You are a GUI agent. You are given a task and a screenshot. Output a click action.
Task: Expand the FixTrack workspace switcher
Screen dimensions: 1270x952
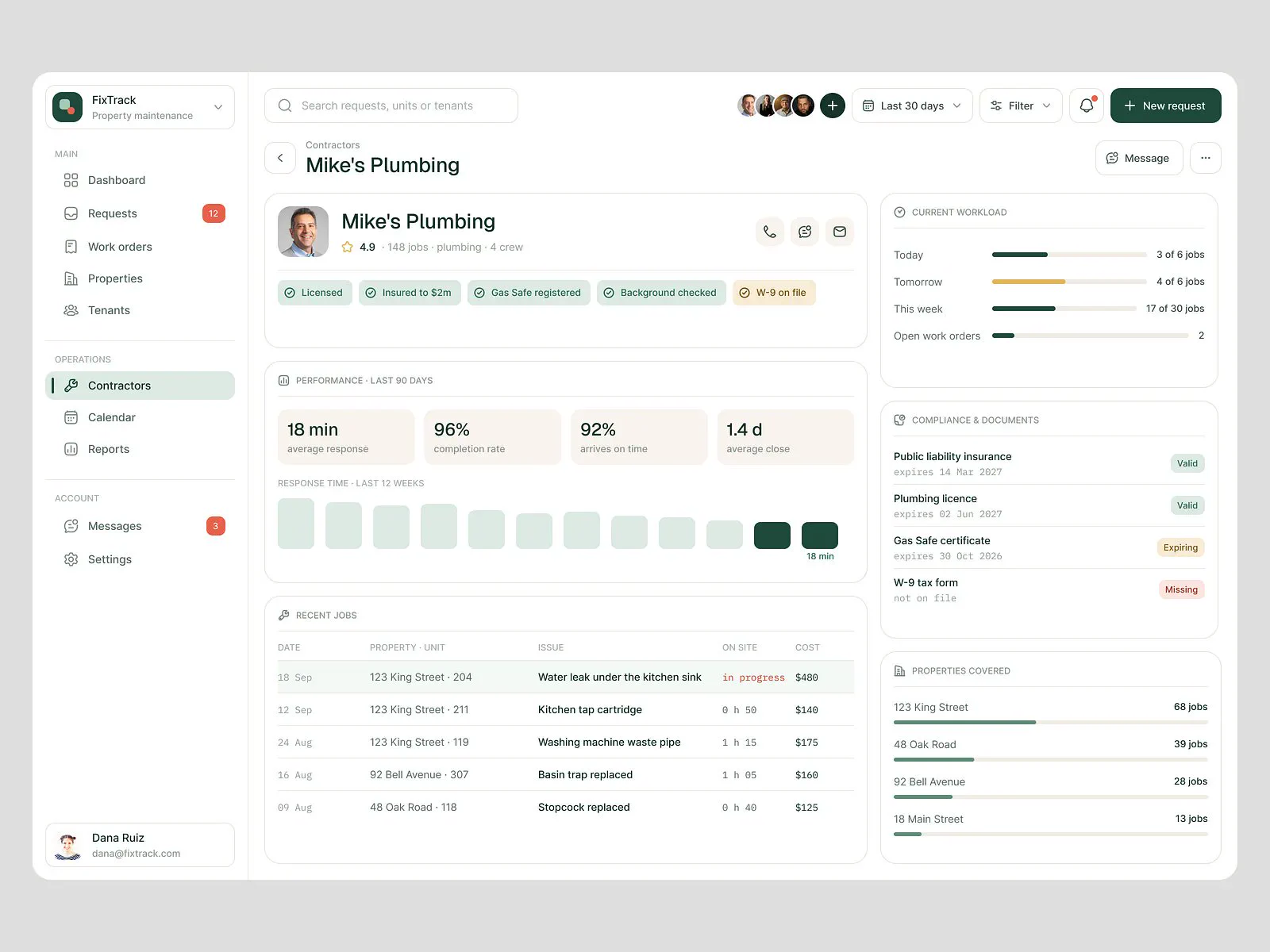(140, 107)
